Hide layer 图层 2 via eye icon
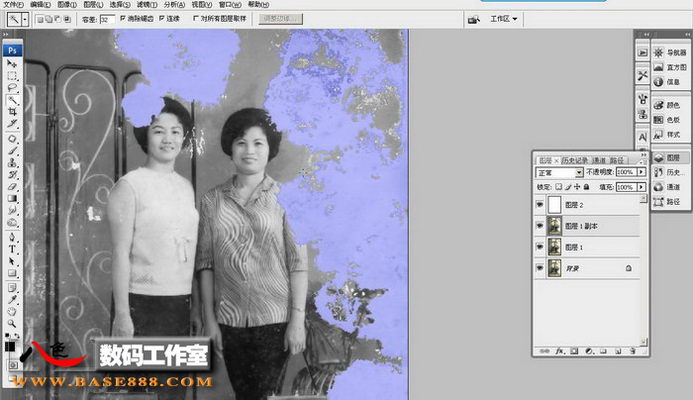Image resolution: width=693 pixels, height=400 pixels. pyautogui.click(x=540, y=205)
